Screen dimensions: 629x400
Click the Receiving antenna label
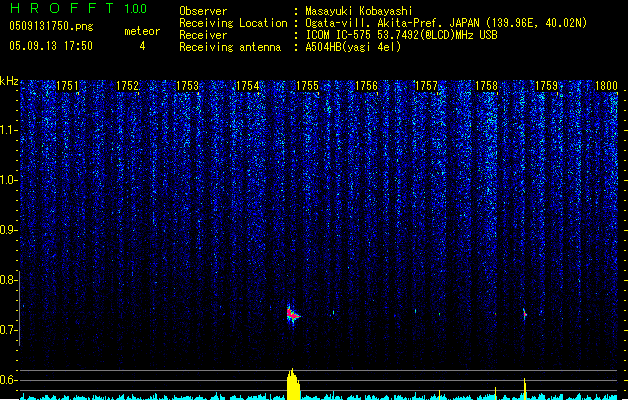(230, 47)
